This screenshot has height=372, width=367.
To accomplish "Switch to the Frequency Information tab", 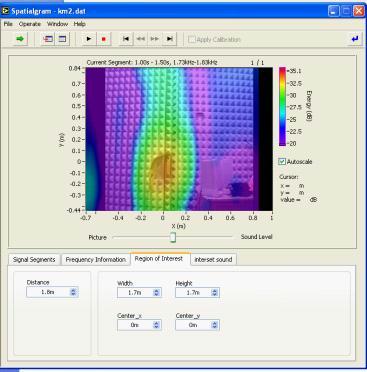I will pos(96,260).
